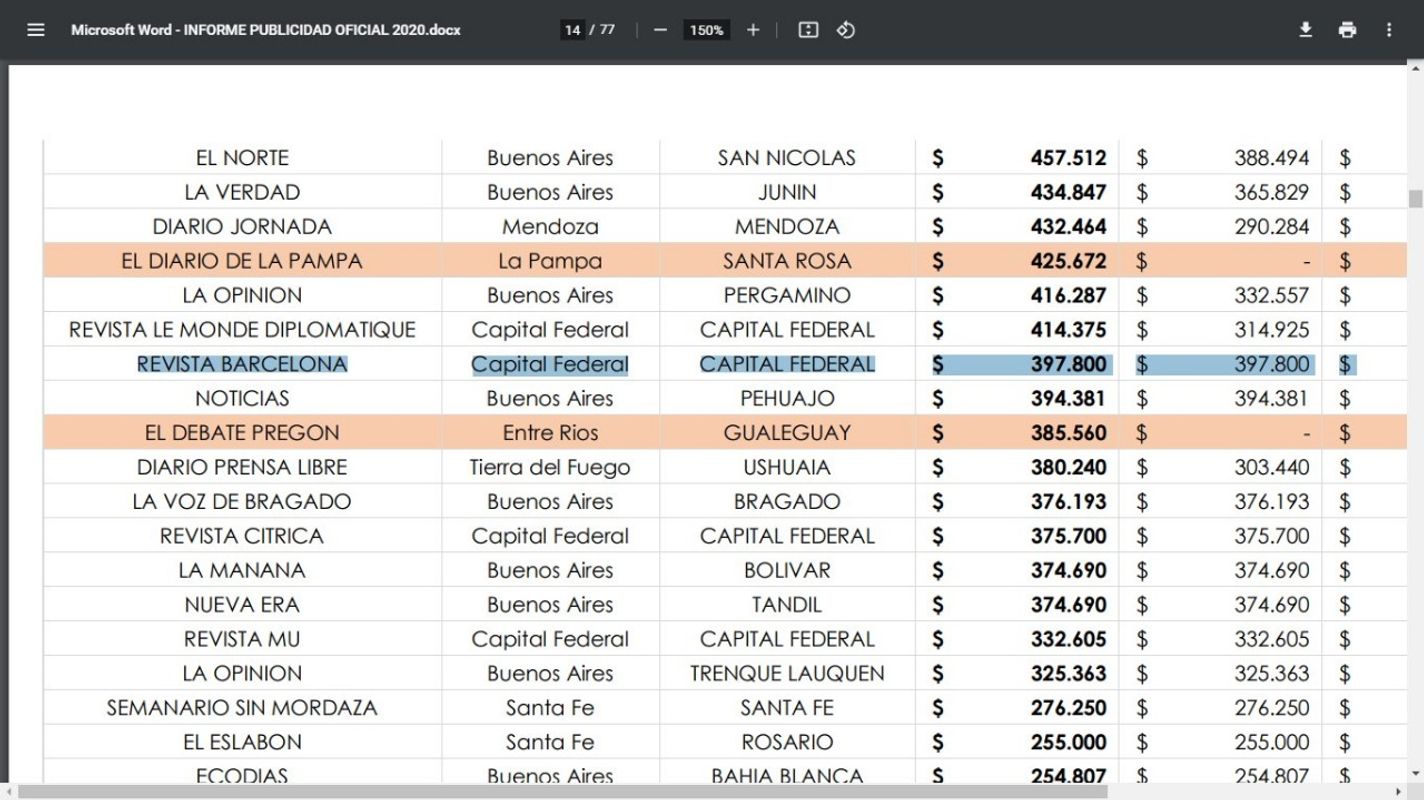Select the amount 303.440
The width and height of the screenshot is (1424, 800).
[1271, 467]
